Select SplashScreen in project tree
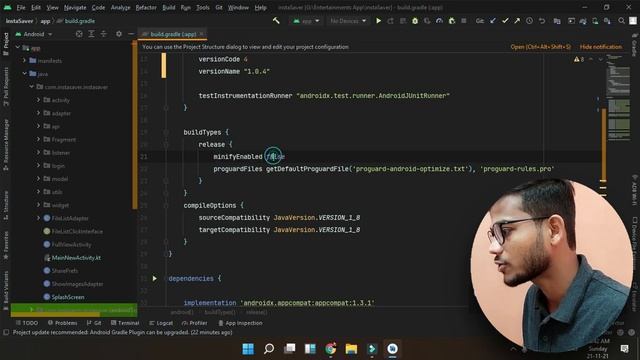The image size is (640, 360). coord(68,297)
